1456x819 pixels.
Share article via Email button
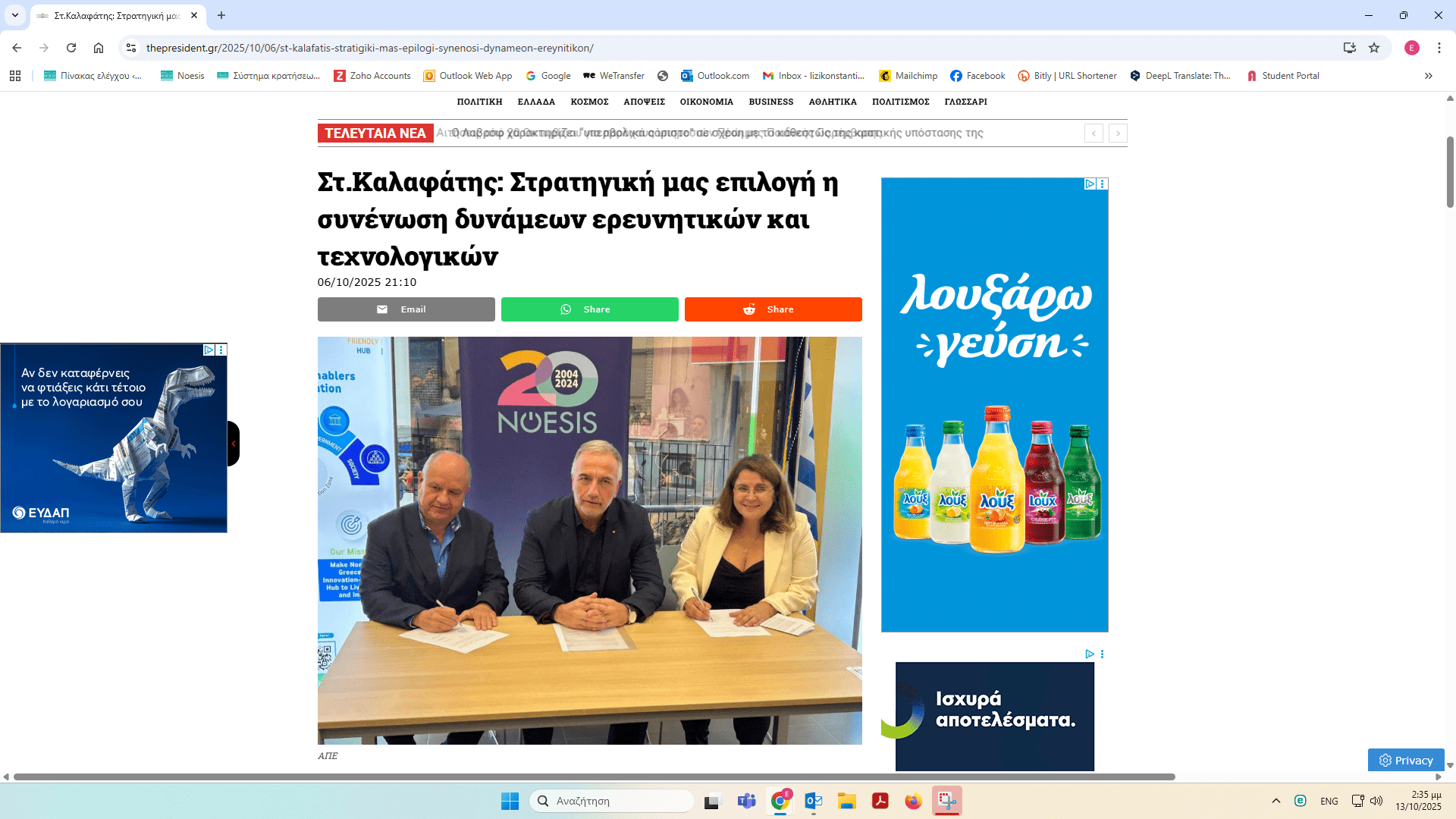pos(406,309)
